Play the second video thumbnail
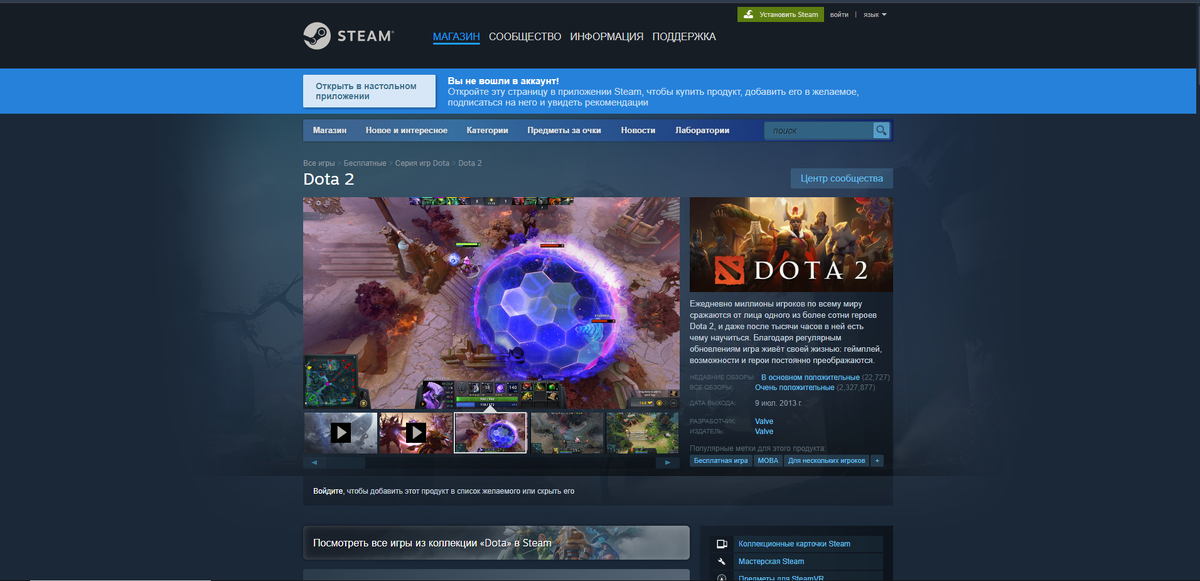Screen dimensions: 1200x581 415,432
